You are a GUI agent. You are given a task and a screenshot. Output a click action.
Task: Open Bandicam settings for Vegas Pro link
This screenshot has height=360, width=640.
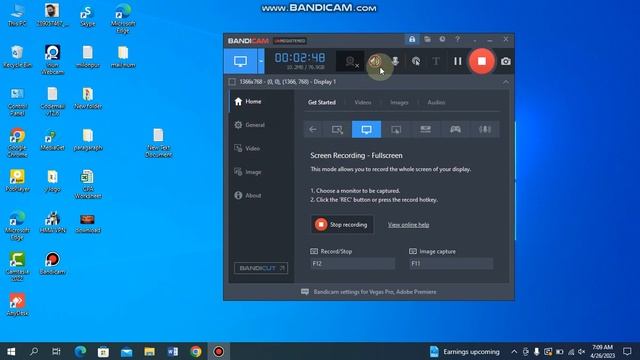pos(375,292)
